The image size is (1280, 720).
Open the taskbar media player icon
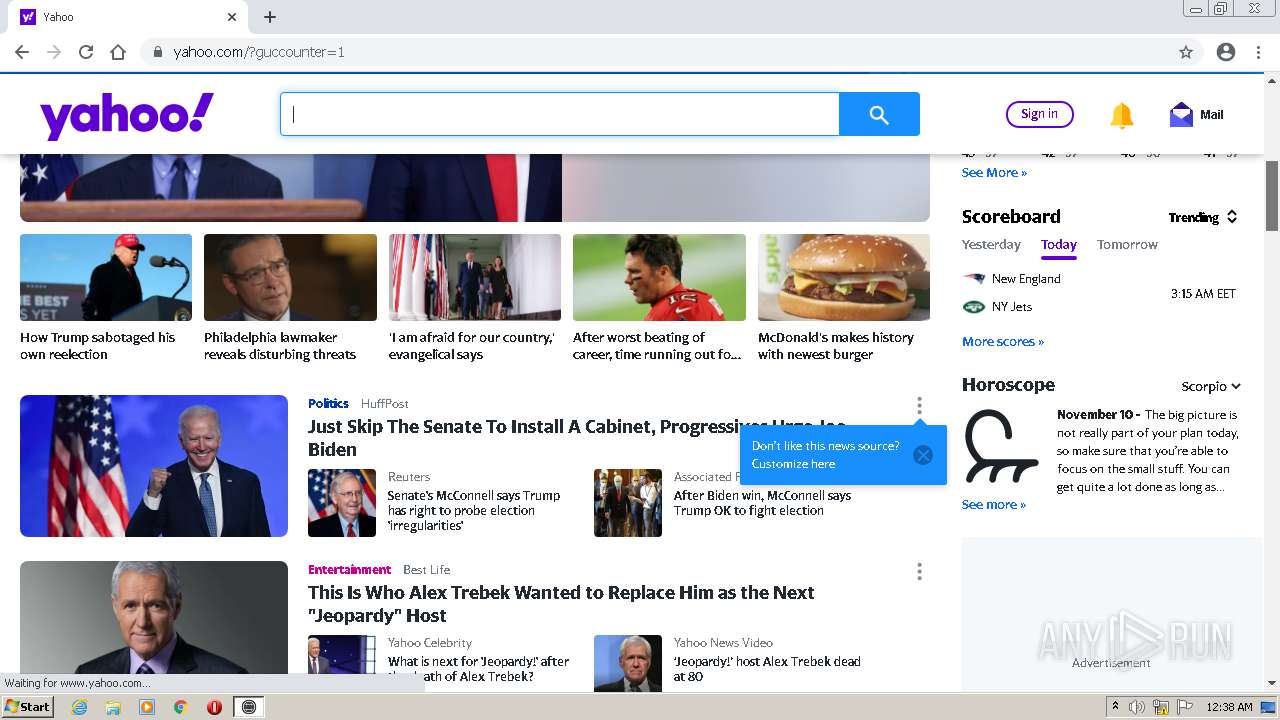147,707
